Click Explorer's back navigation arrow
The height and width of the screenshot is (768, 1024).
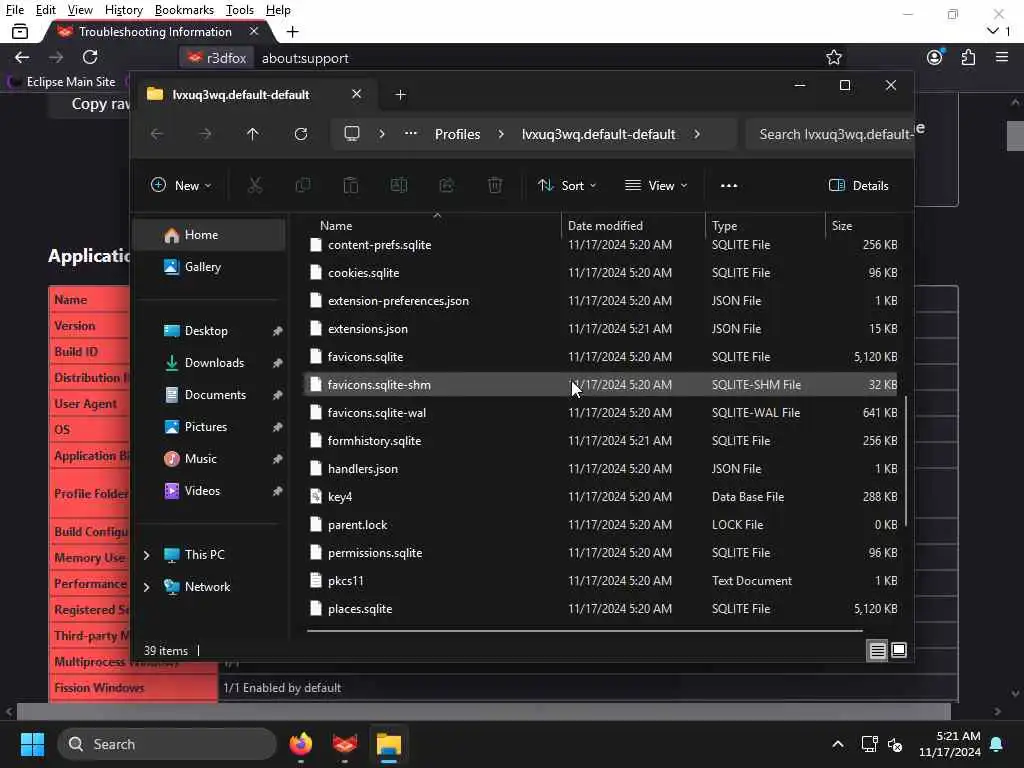[157, 134]
